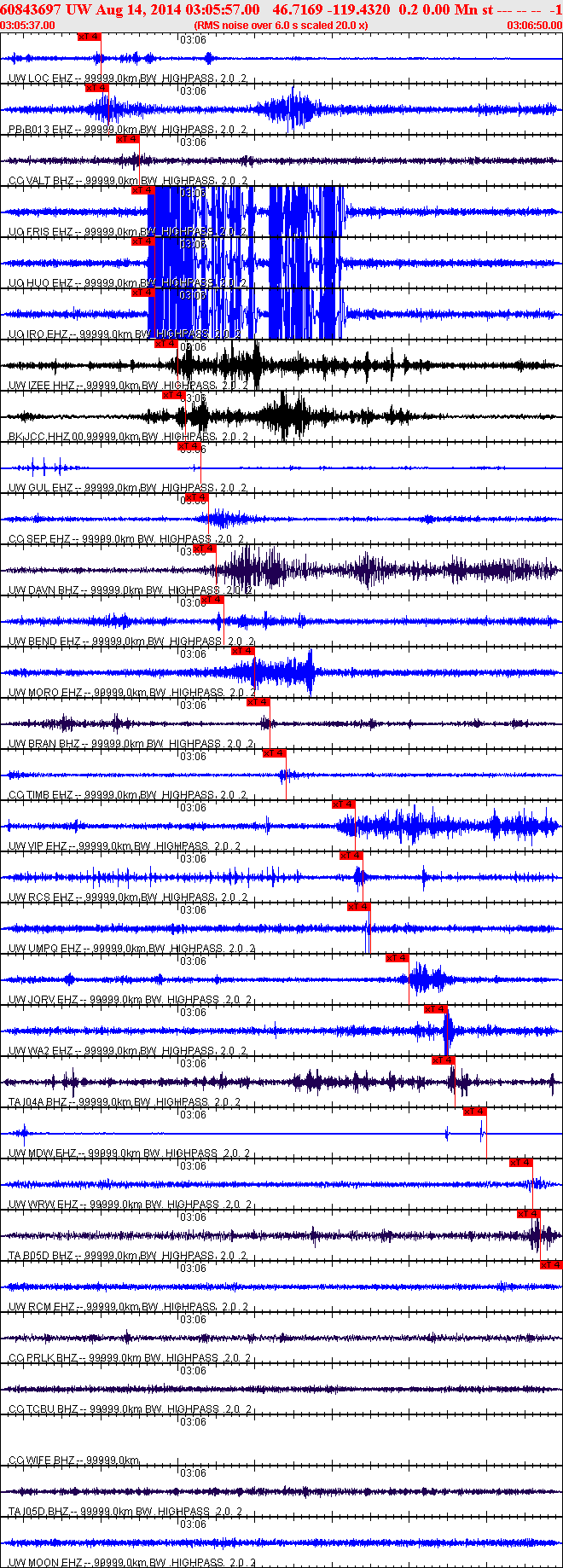Click the event ID 60843697 in header

pos(31,9)
